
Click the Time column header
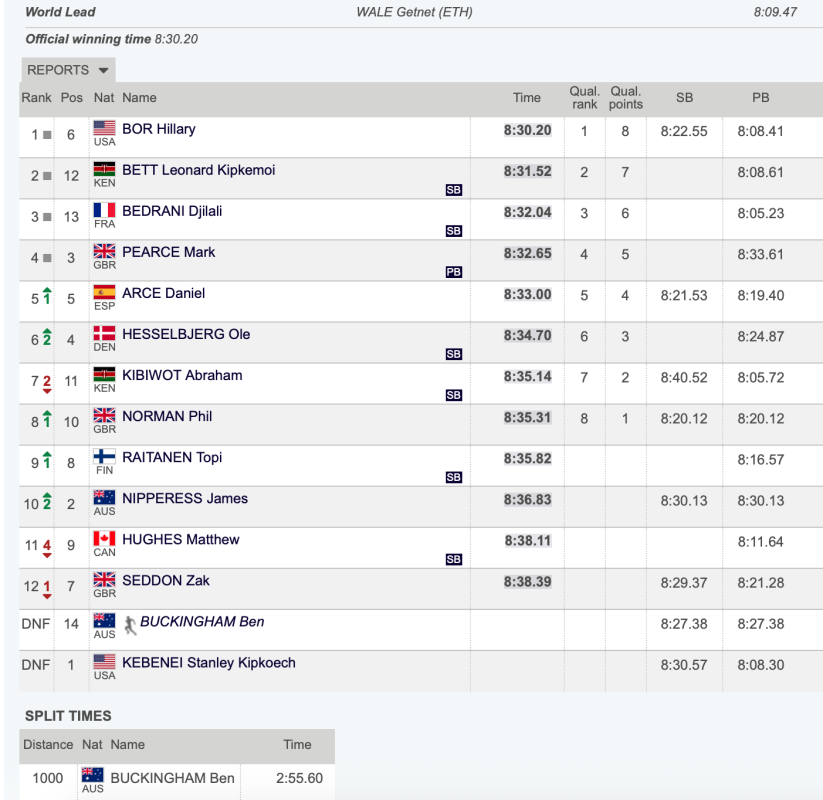[526, 98]
